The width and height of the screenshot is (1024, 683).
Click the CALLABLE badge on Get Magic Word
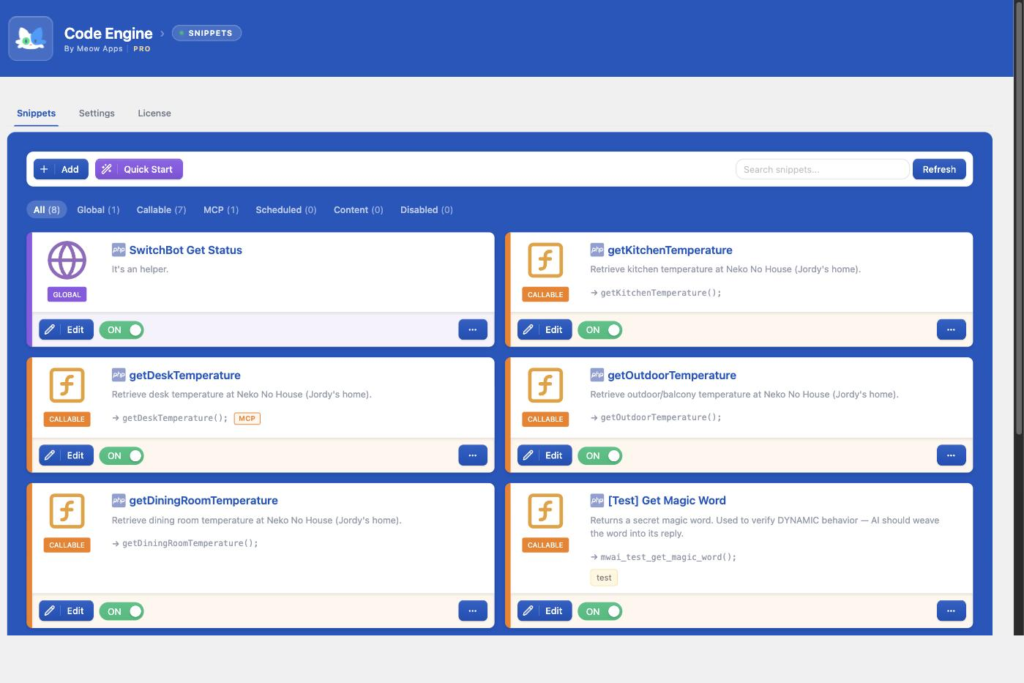[x=545, y=545]
